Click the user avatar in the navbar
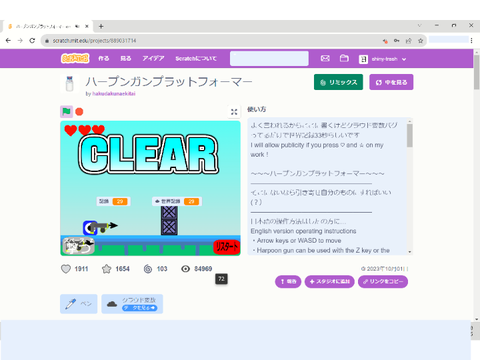Viewport: 480px width, 360px height. click(363, 59)
